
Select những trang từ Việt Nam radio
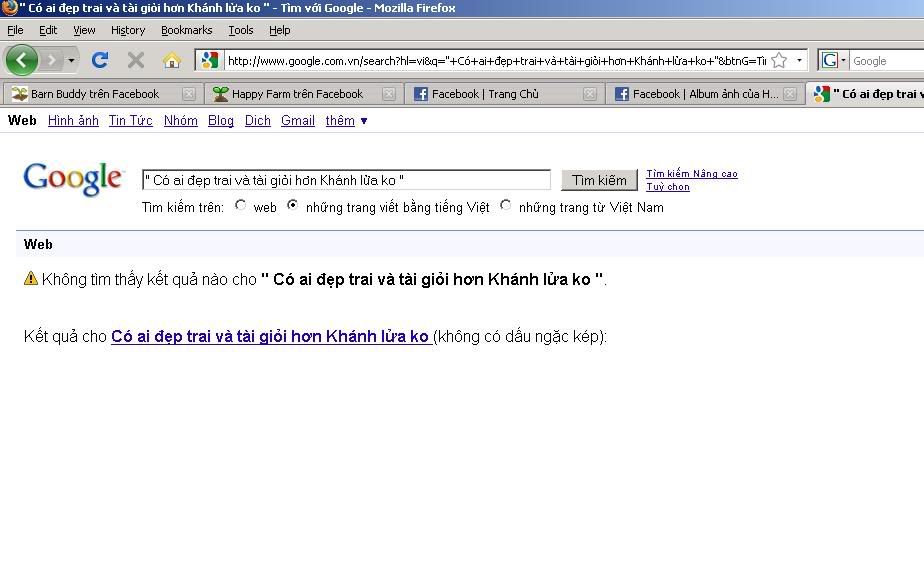[506, 205]
